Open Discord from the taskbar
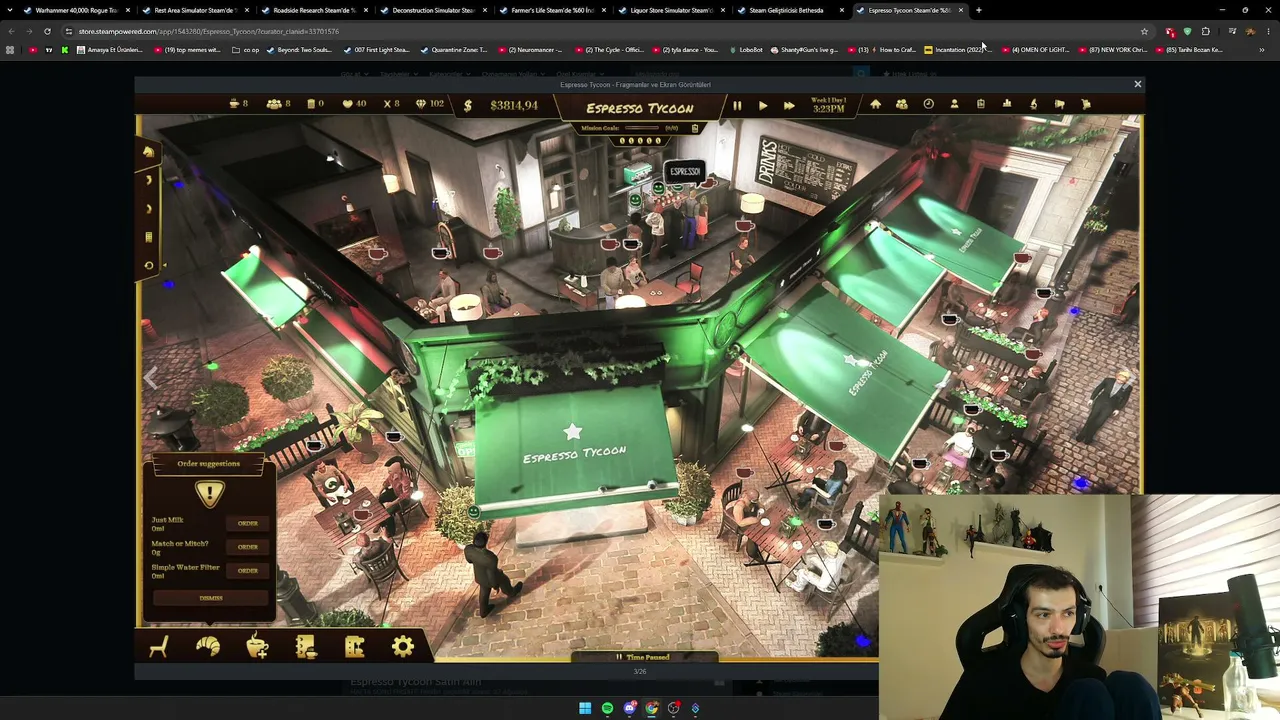The image size is (1280, 720). 630,708
